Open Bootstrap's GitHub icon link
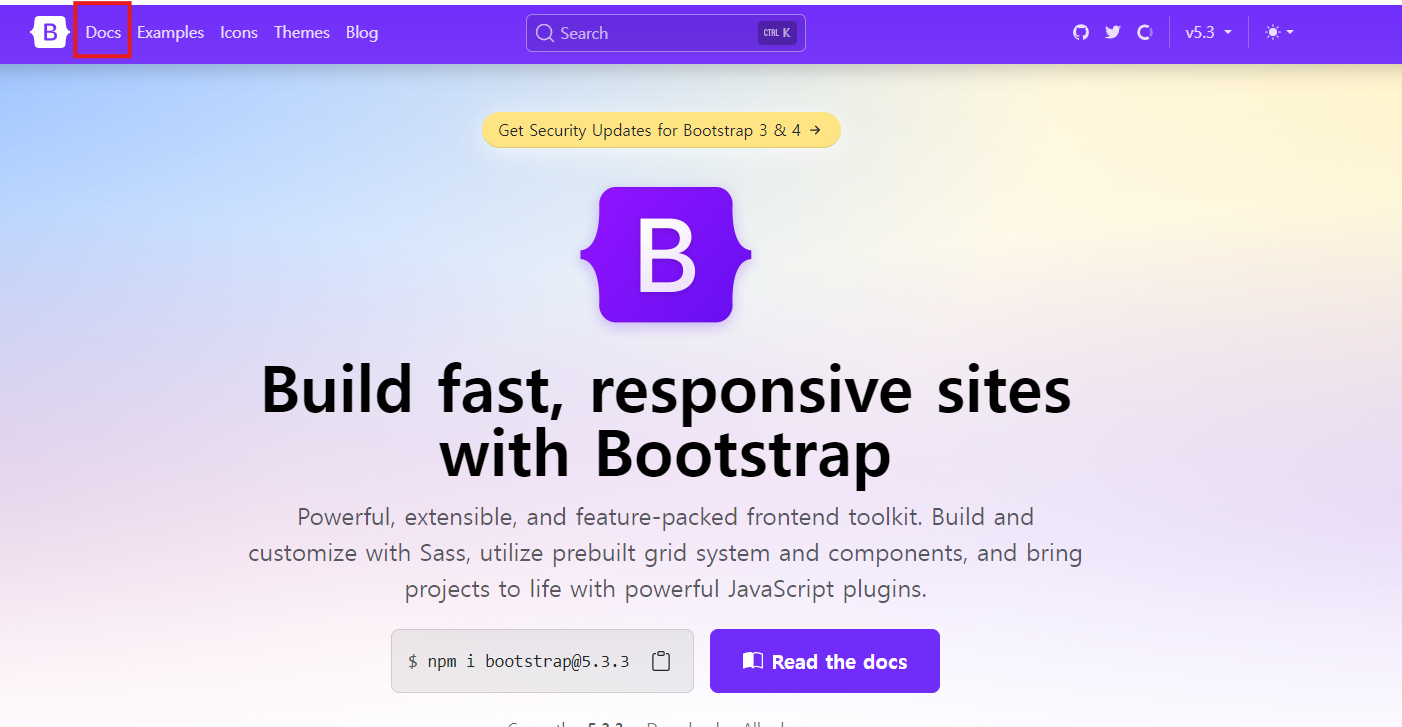The image size is (1402, 727). pos(1080,32)
